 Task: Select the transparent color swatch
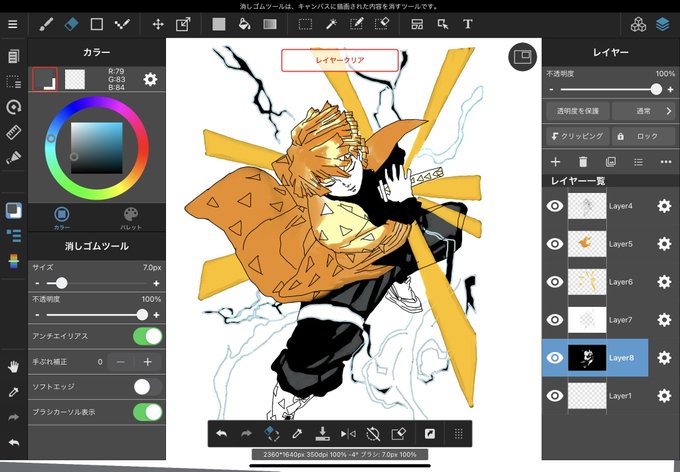click(x=75, y=79)
